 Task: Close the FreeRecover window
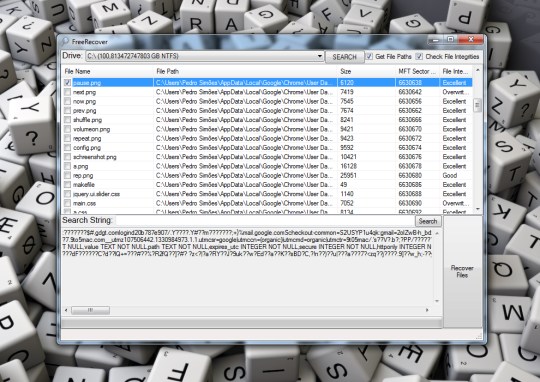pyautogui.click(x=470, y=40)
